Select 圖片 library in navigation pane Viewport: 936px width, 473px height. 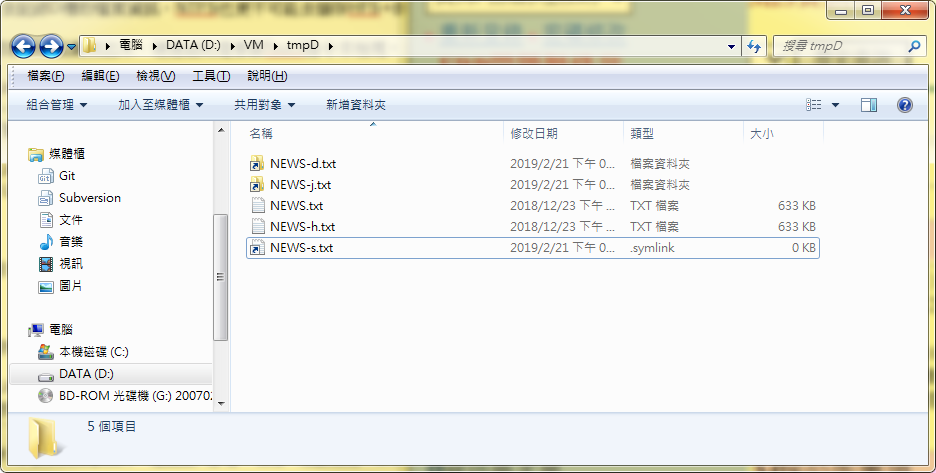(x=70, y=286)
